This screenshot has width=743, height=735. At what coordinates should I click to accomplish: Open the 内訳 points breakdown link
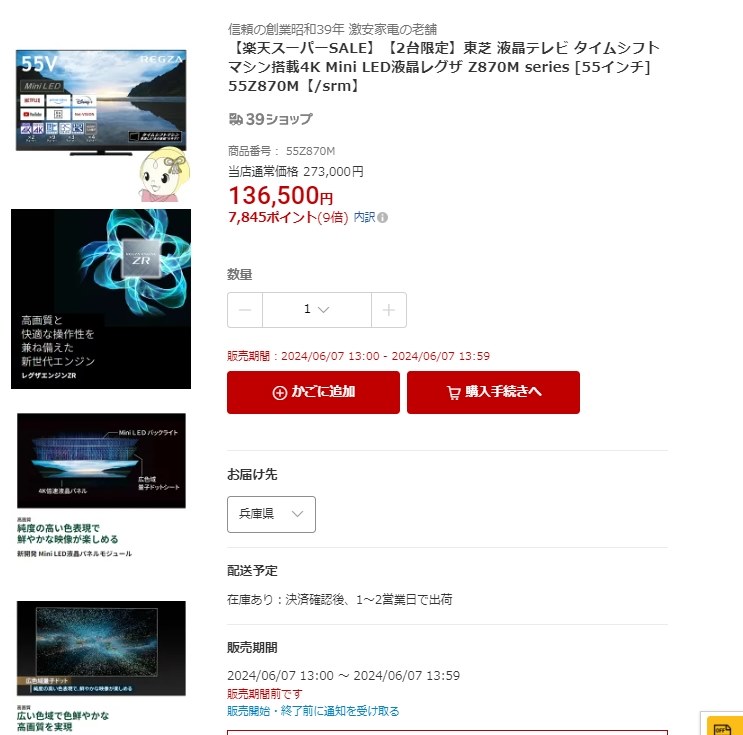(x=364, y=217)
